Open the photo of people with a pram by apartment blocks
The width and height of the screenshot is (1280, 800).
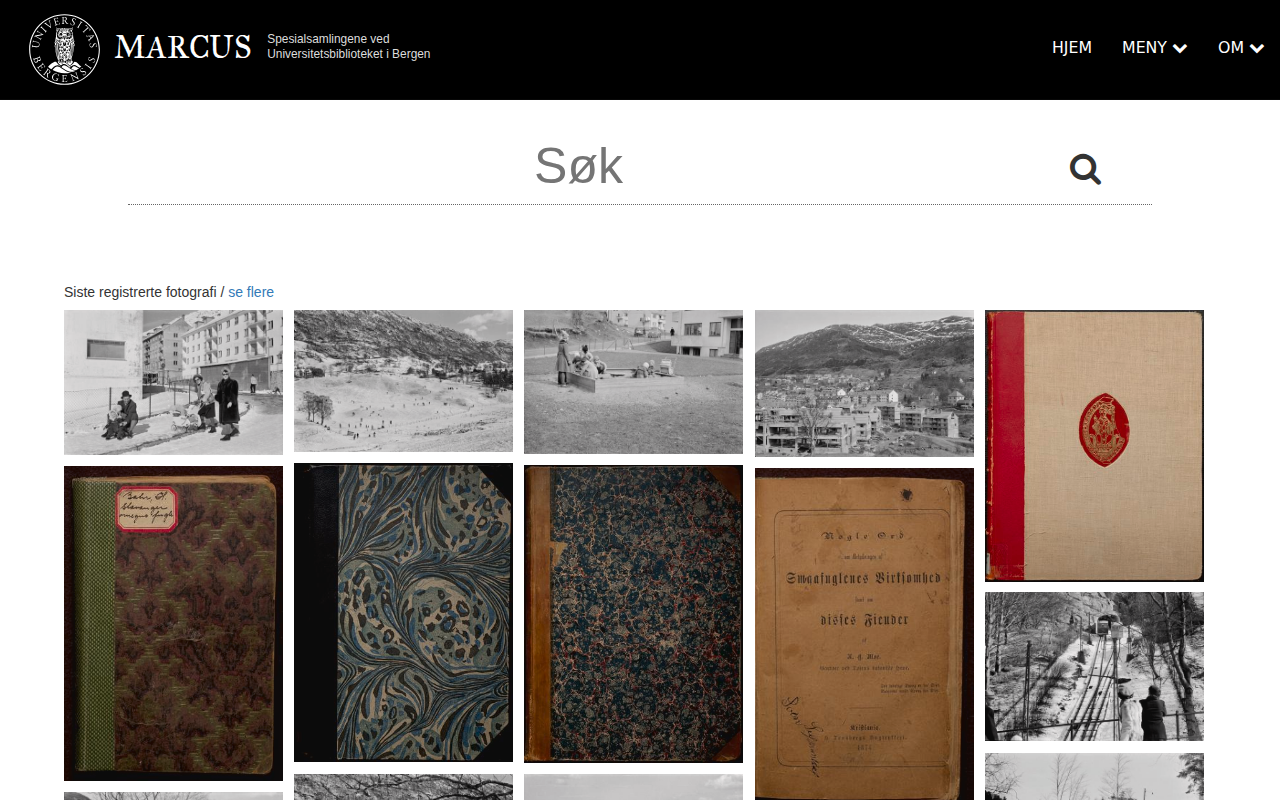[x=173, y=382]
